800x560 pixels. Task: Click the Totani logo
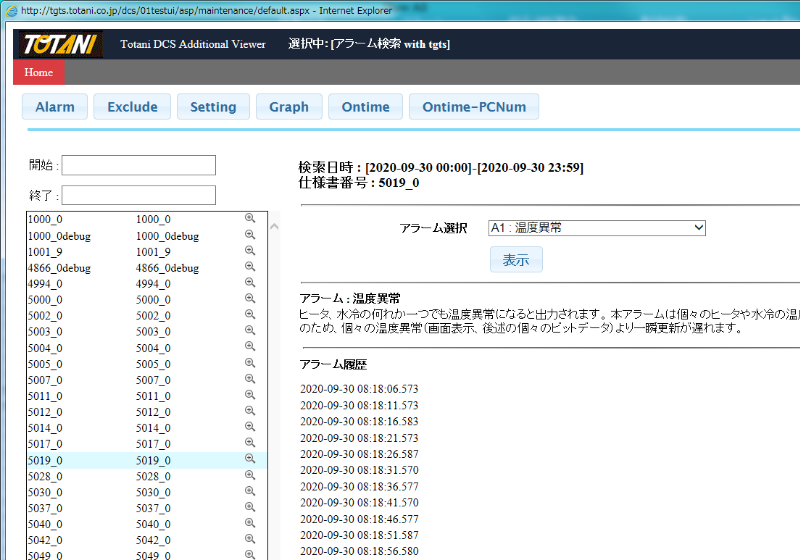(60, 45)
